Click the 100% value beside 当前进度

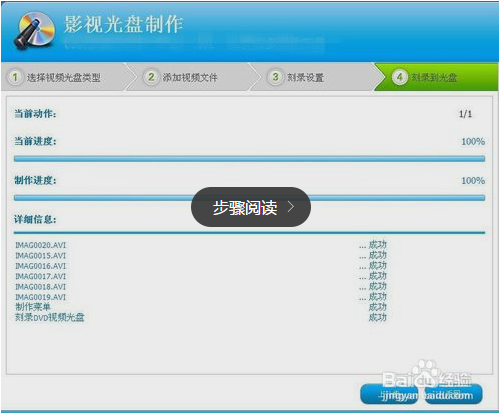[x=473, y=142]
